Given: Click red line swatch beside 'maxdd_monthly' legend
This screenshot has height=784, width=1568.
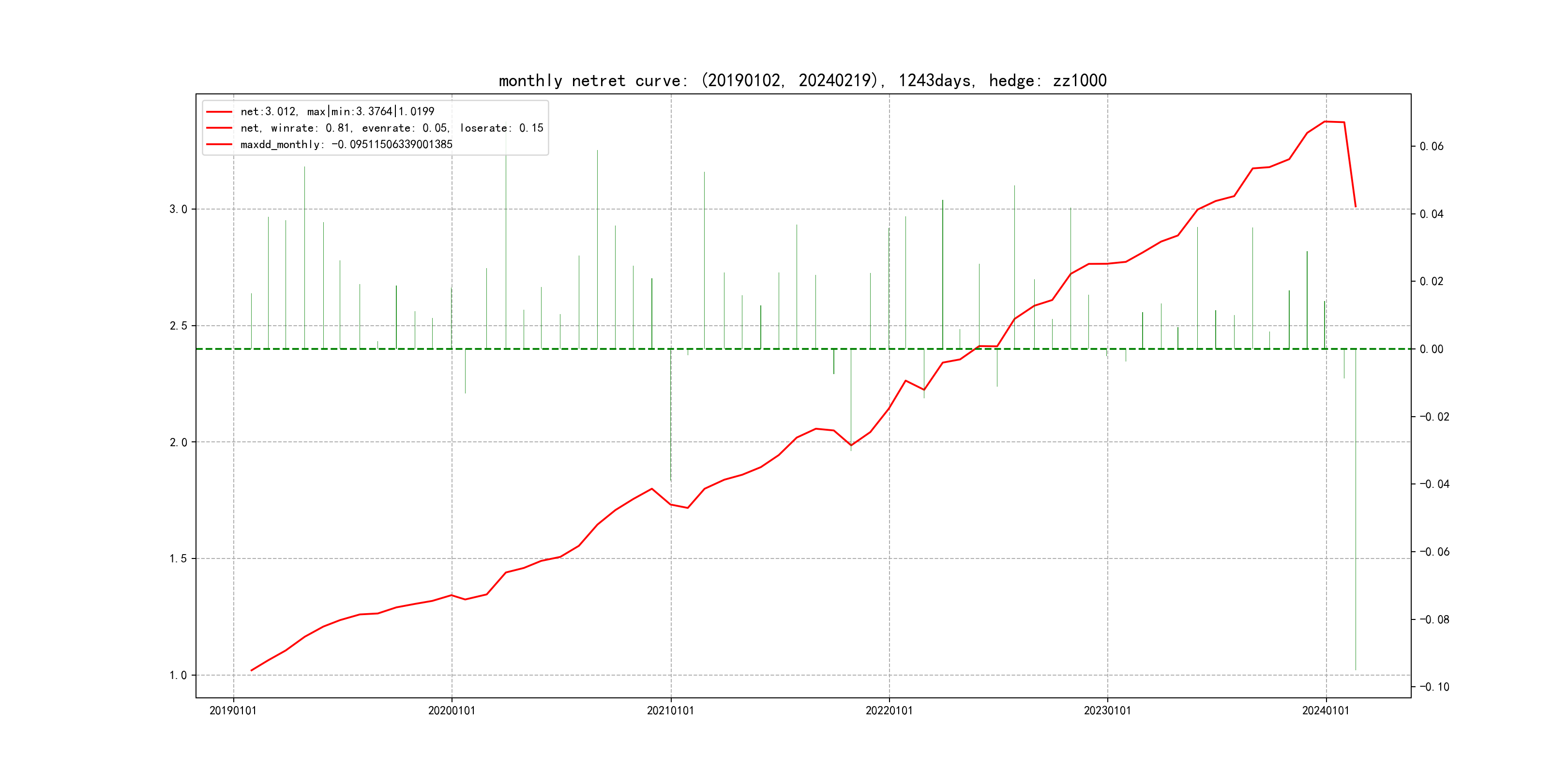Looking at the screenshot, I should [x=219, y=145].
